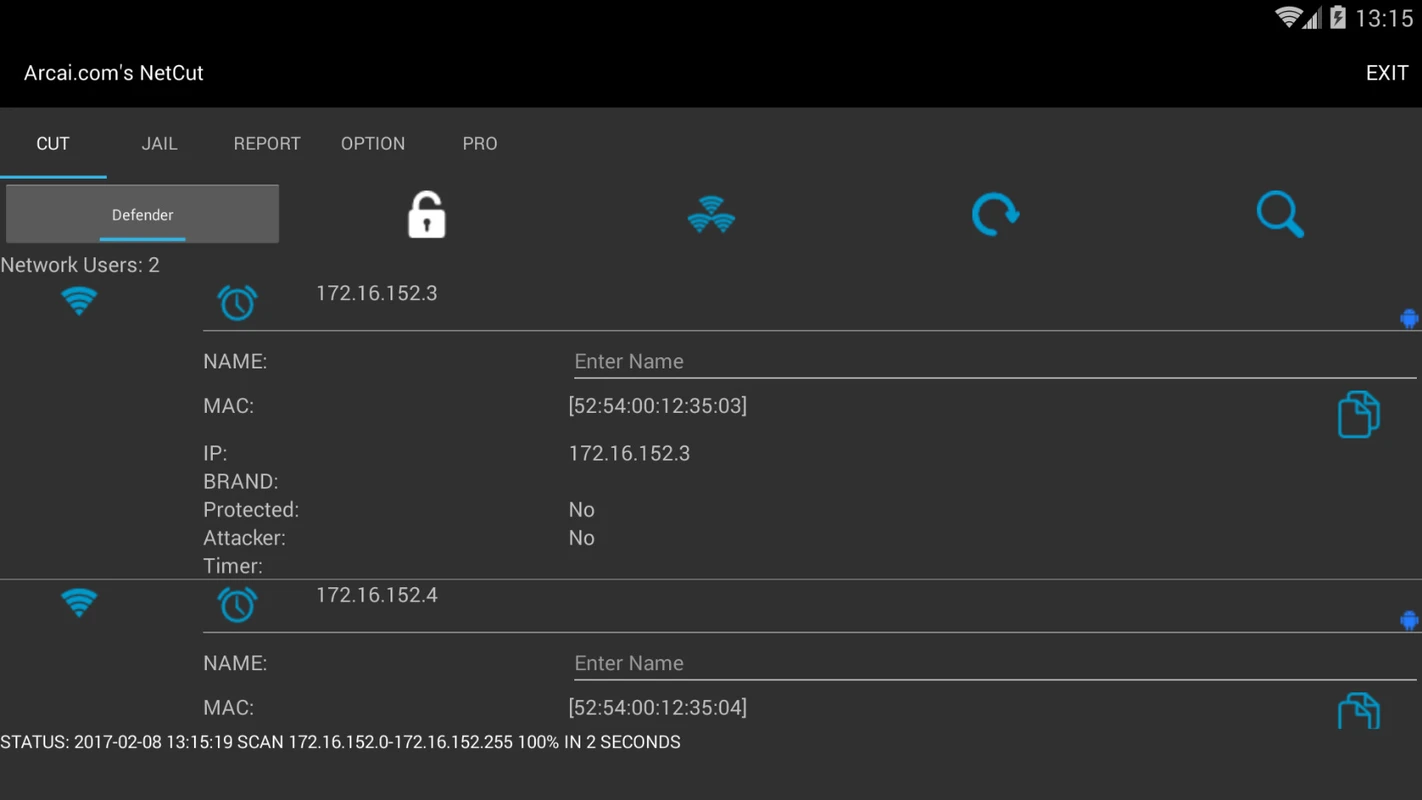This screenshot has width=1422, height=800.
Task: Tap WiFi icon for 172.16.152.3
Action: pos(79,300)
